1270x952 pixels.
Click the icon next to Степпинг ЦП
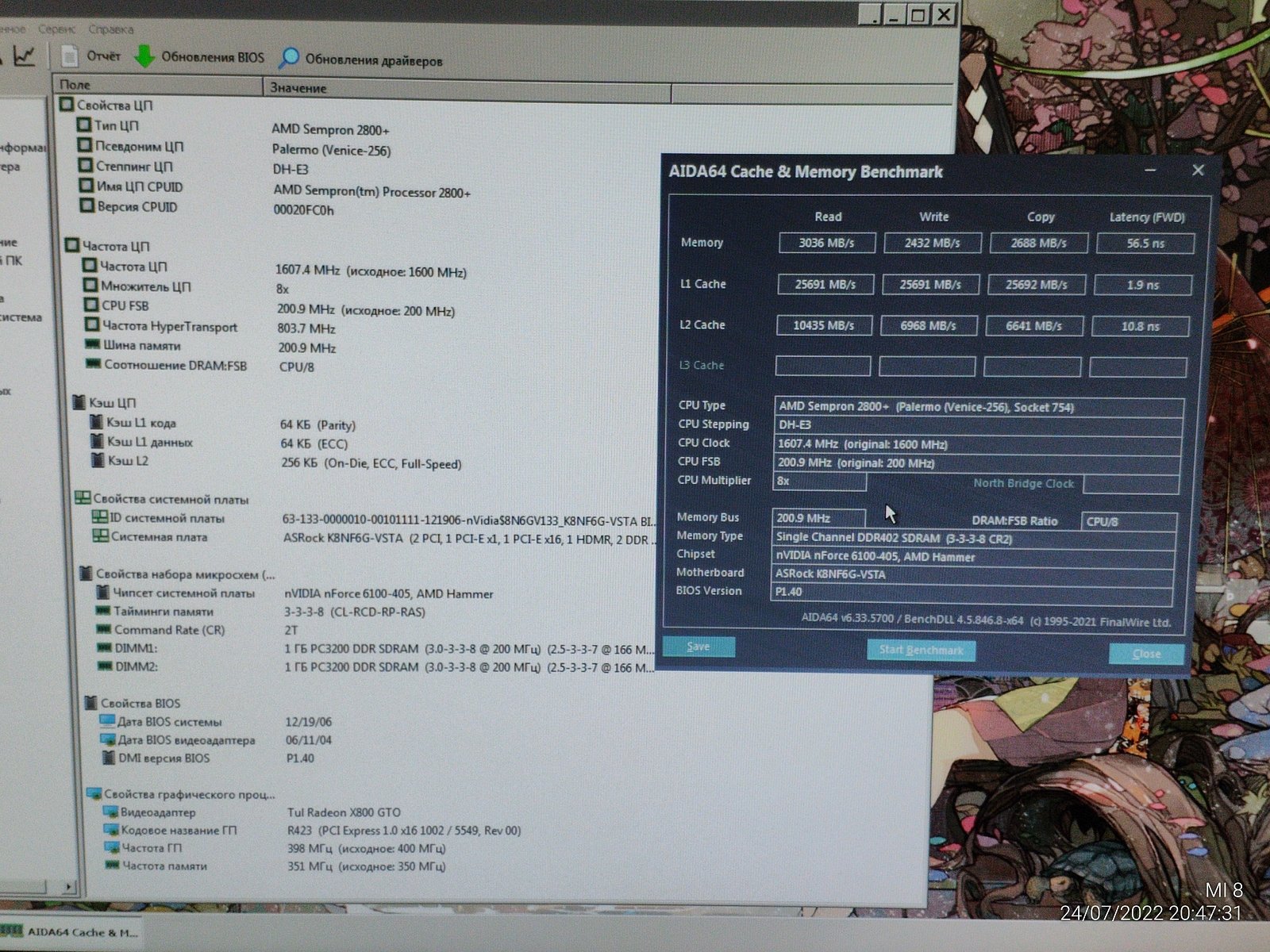86,166
